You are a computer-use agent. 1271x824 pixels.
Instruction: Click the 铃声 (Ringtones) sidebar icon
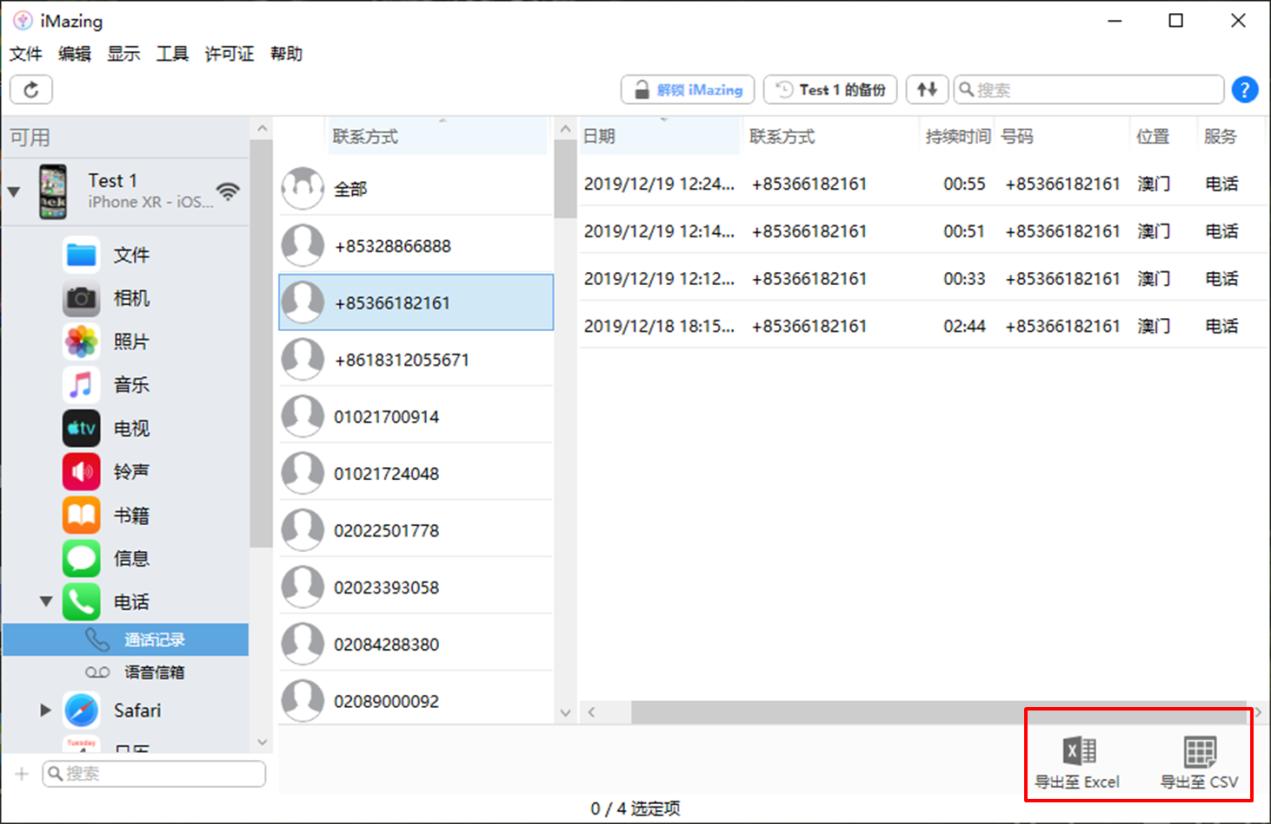point(80,470)
